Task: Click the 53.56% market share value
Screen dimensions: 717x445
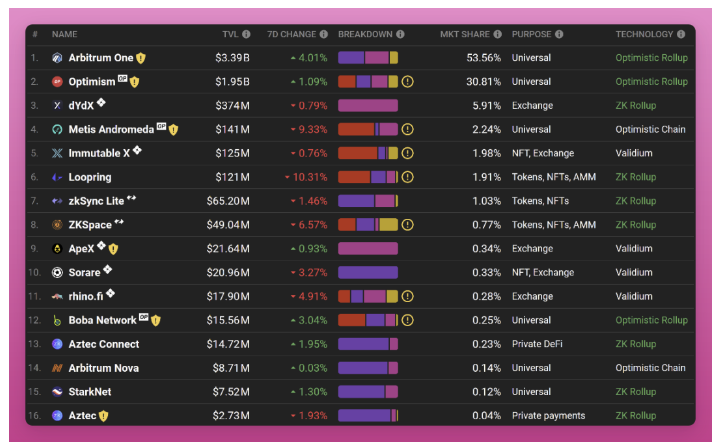Action: pos(483,58)
